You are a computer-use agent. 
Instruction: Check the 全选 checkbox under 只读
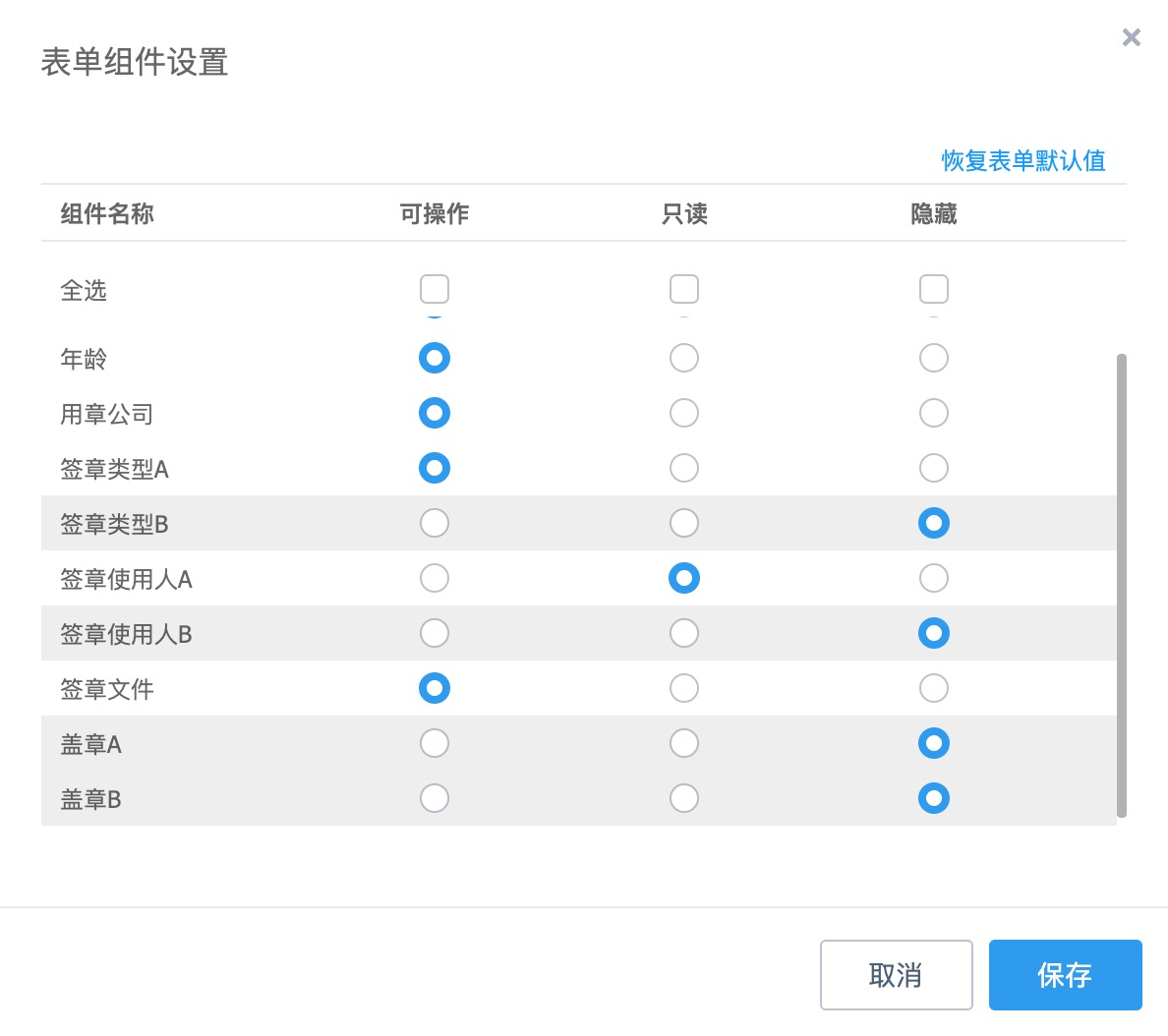(684, 289)
